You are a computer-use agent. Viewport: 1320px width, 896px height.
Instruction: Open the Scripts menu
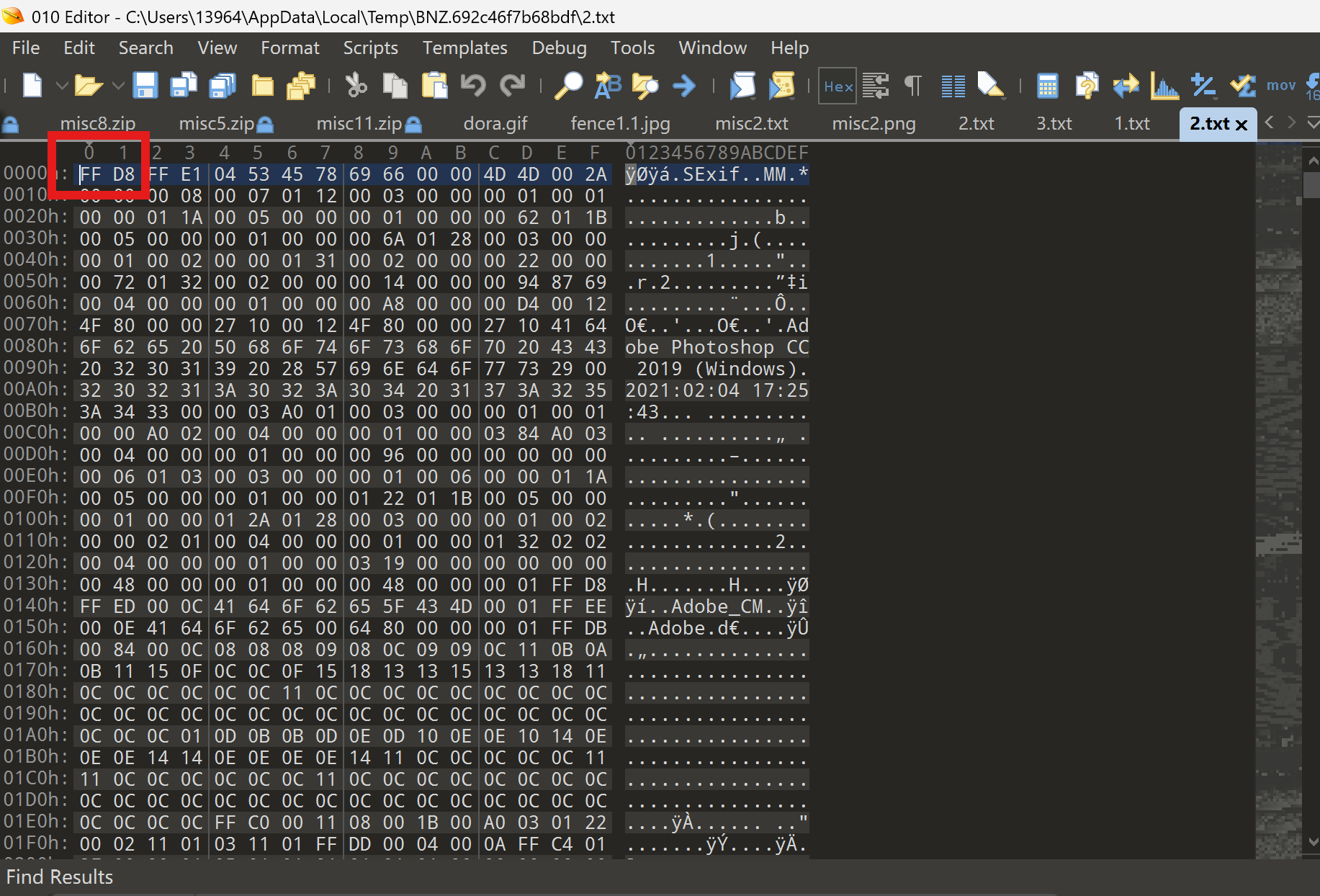coord(370,48)
